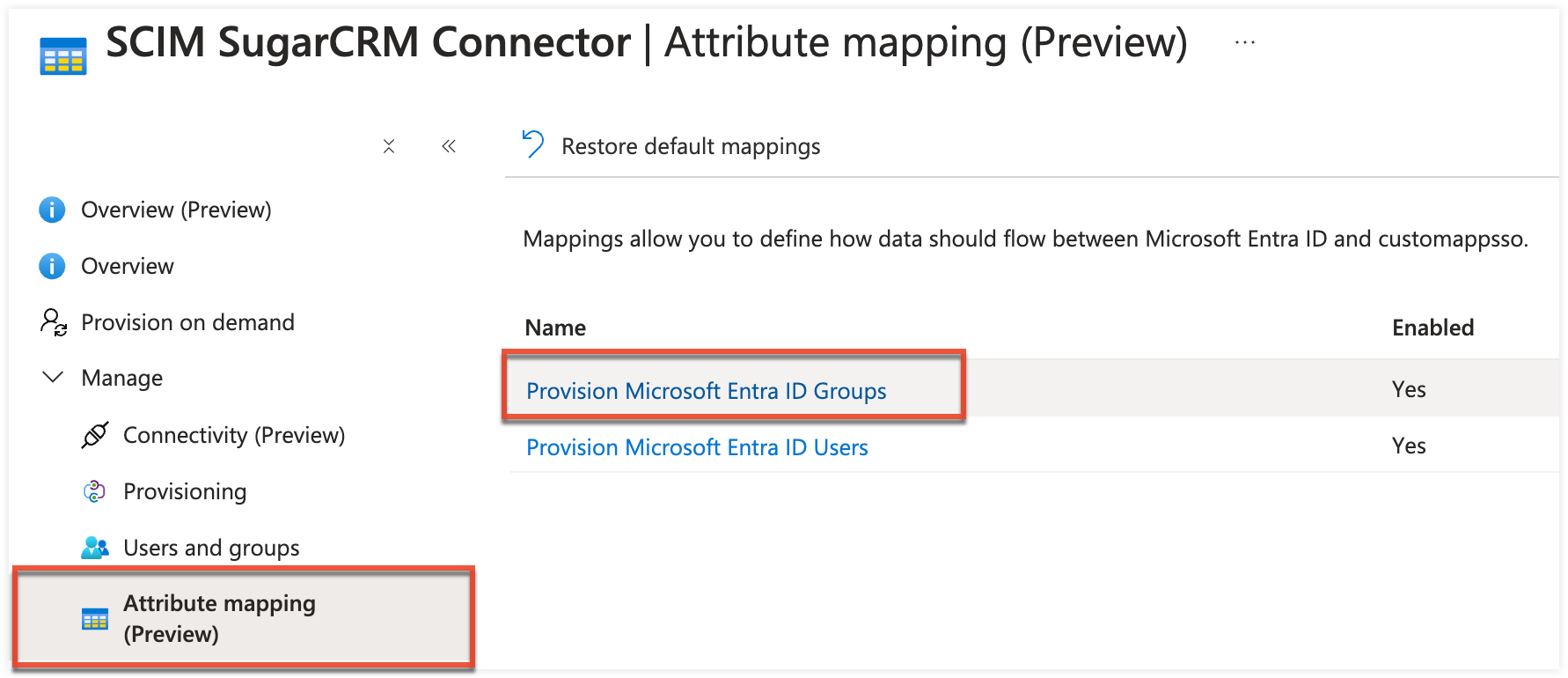Open Connectivity (Preview) settings
Image resolution: width=1568 pixels, height=678 pixels.
pos(234,435)
